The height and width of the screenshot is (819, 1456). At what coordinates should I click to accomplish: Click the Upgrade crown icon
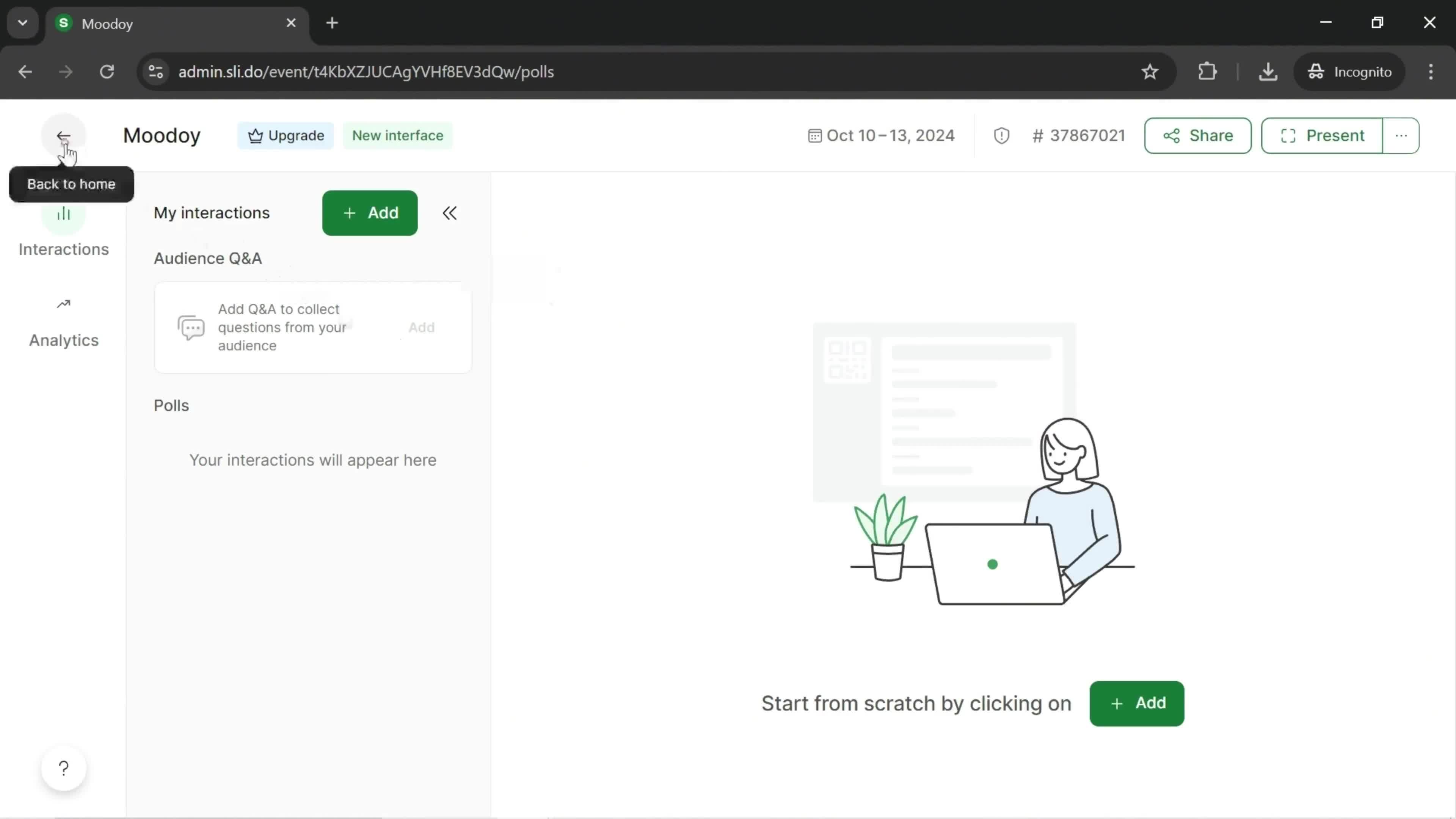[258, 135]
